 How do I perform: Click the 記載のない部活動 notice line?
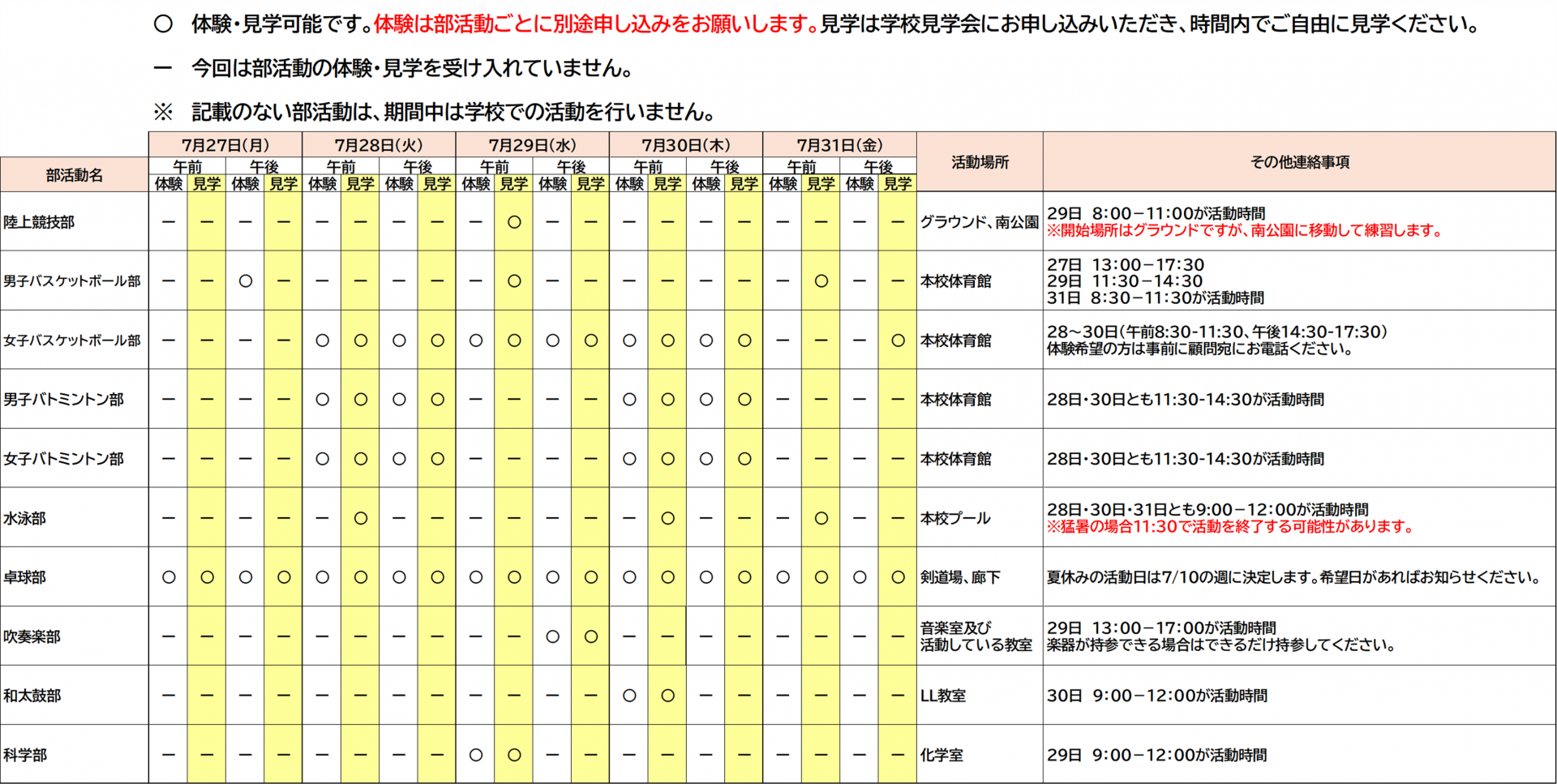[x=455, y=112]
